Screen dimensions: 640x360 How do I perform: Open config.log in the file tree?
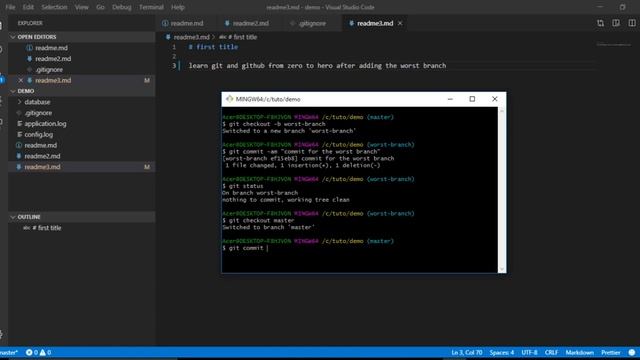[x=82, y=134]
